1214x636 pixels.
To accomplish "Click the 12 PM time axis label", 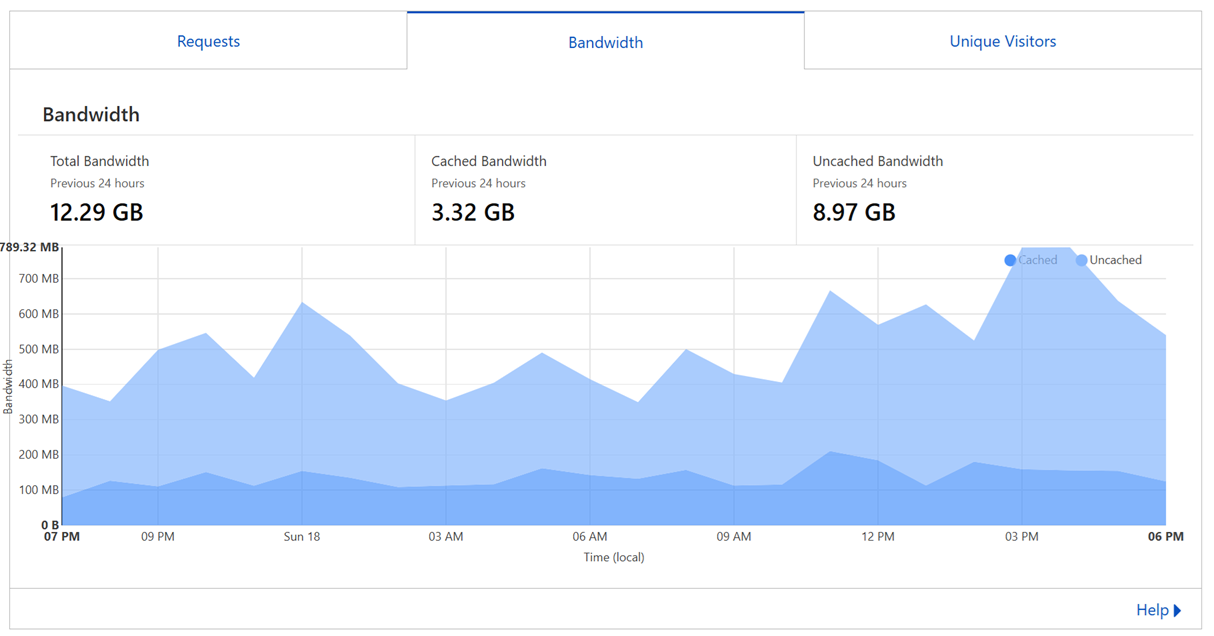I will 878,537.
